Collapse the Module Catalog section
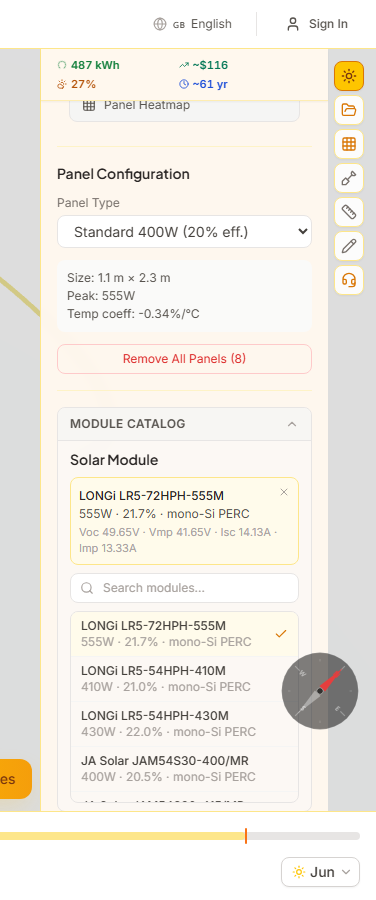Image resolution: width=376 pixels, height=900 pixels. 292,424
